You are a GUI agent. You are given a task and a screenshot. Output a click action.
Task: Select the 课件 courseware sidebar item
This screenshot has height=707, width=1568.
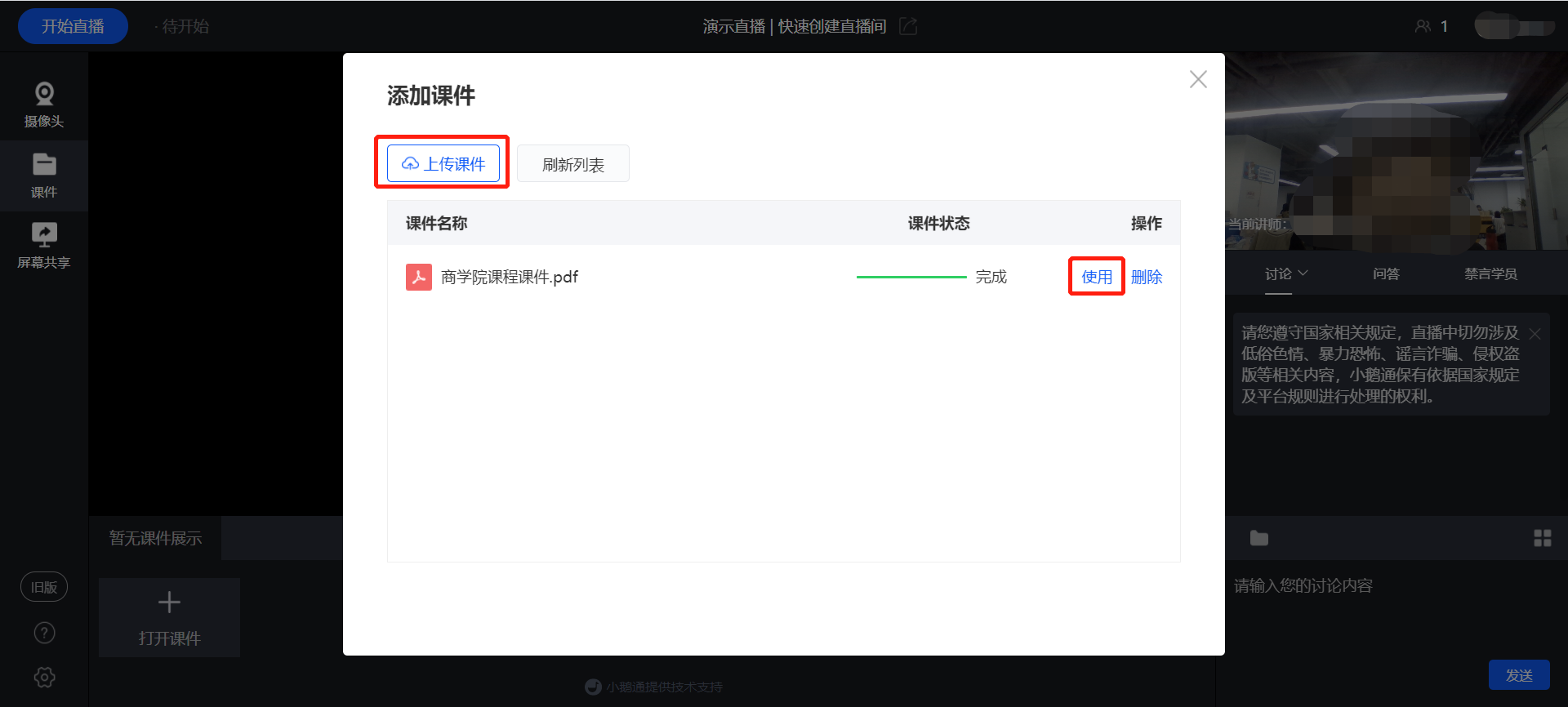coord(44,176)
